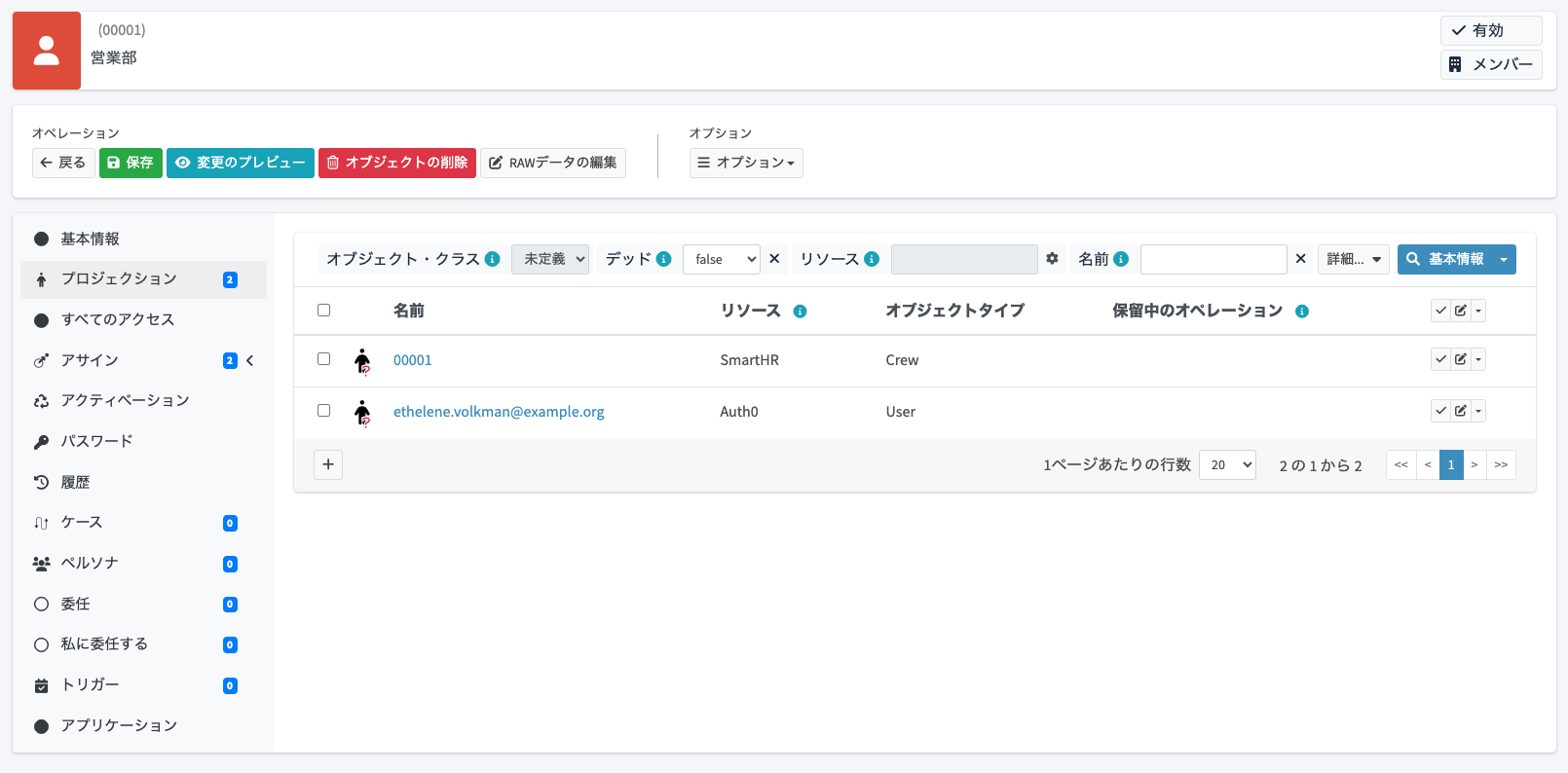Click the search button 基本情報
This screenshot has width=1568, height=773.
(1446, 259)
